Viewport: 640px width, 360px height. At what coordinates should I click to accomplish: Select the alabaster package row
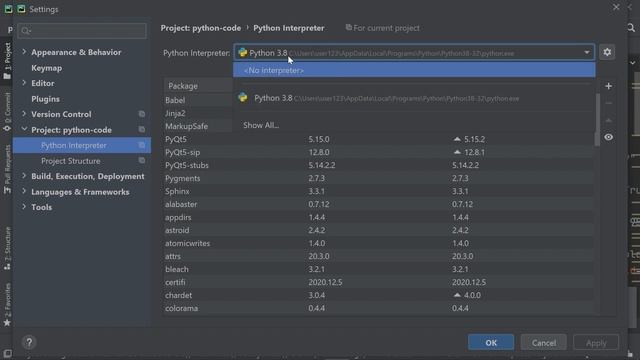379,204
